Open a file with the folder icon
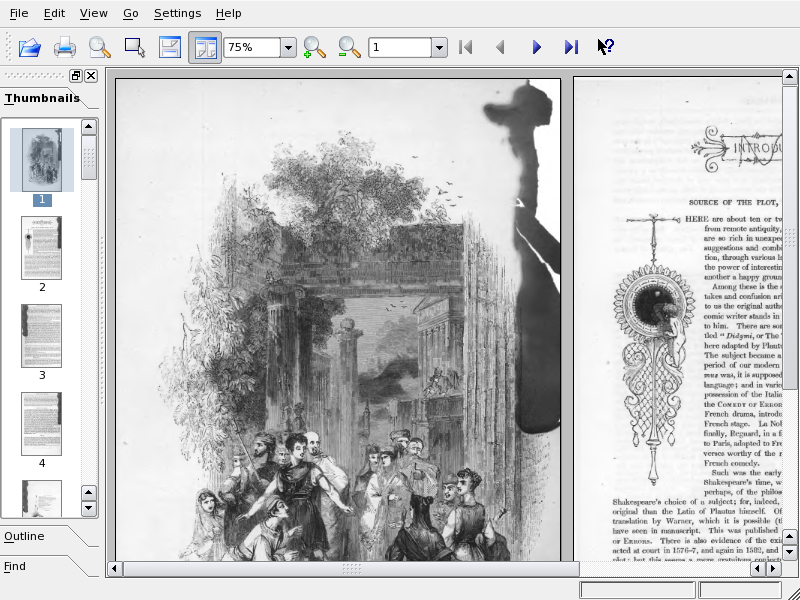This screenshot has height=600, width=800. click(x=30, y=47)
